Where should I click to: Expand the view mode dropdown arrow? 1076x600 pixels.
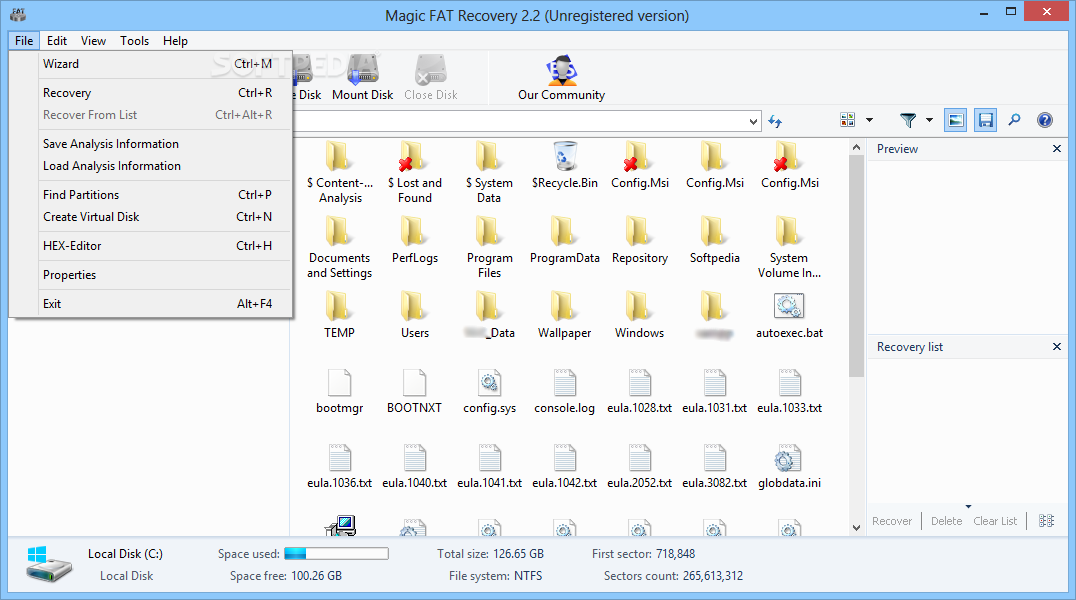869,120
